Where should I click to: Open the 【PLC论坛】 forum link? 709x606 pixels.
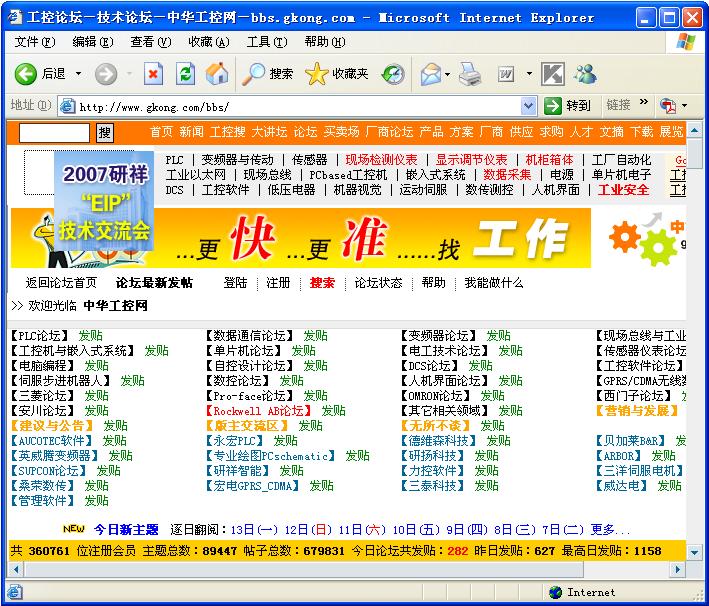coord(40,336)
